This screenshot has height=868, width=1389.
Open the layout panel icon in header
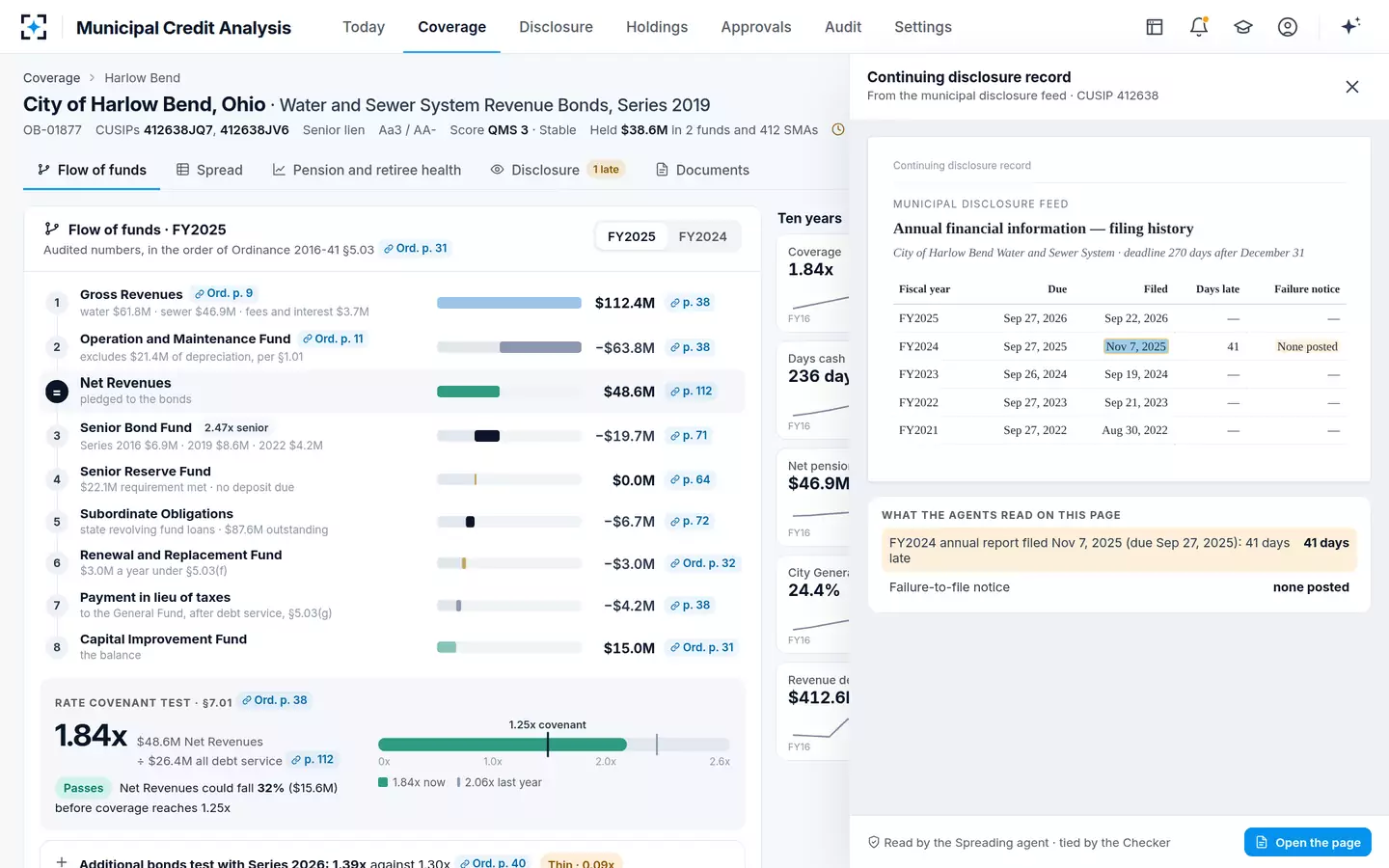coord(1155,27)
